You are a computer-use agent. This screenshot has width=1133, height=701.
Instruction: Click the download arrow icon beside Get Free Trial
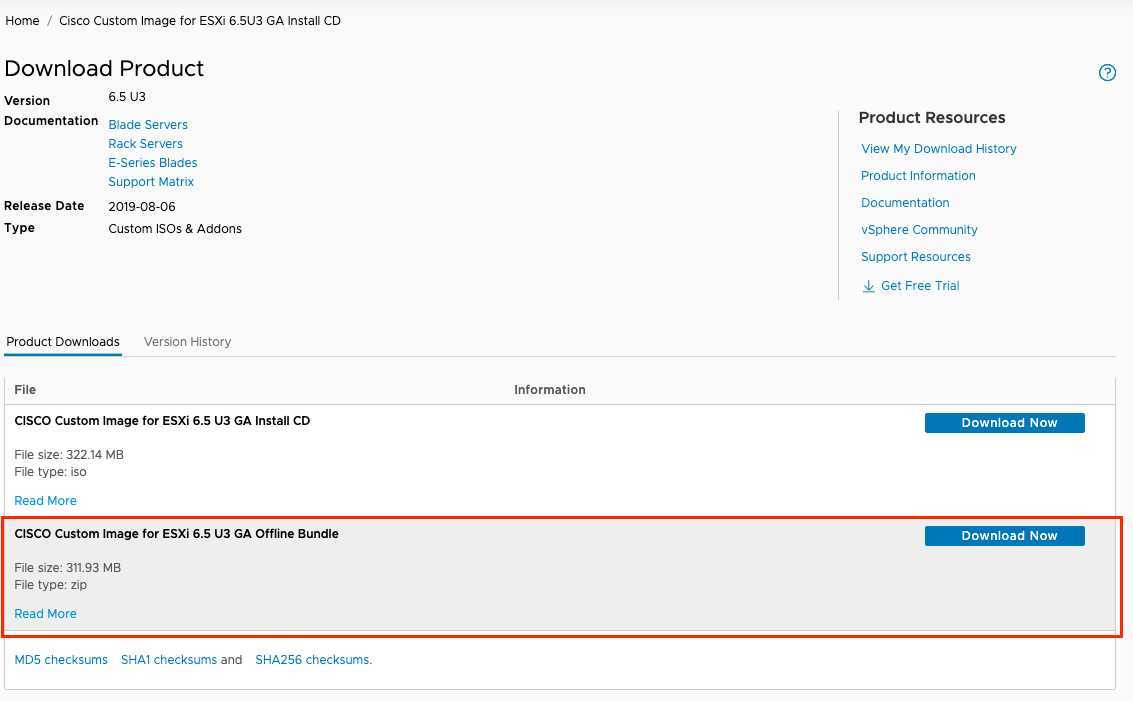[x=869, y=286]
